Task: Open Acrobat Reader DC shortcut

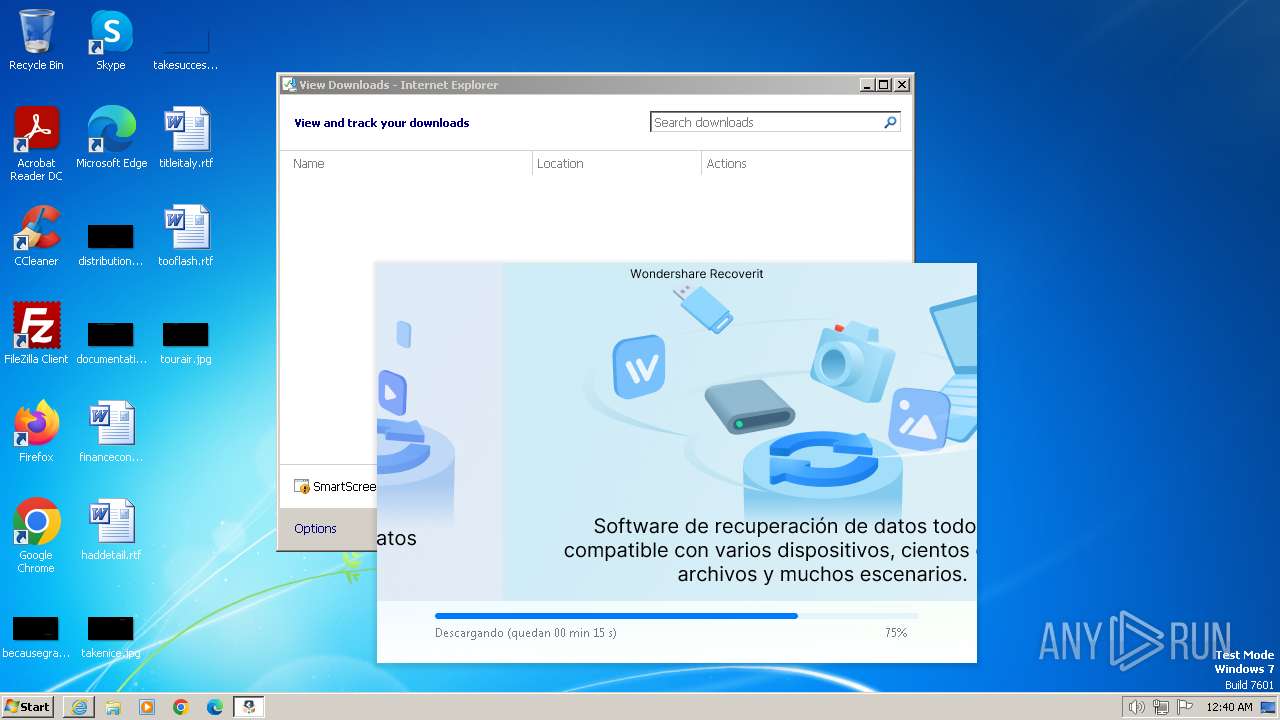Action: (x=36, y=143)
